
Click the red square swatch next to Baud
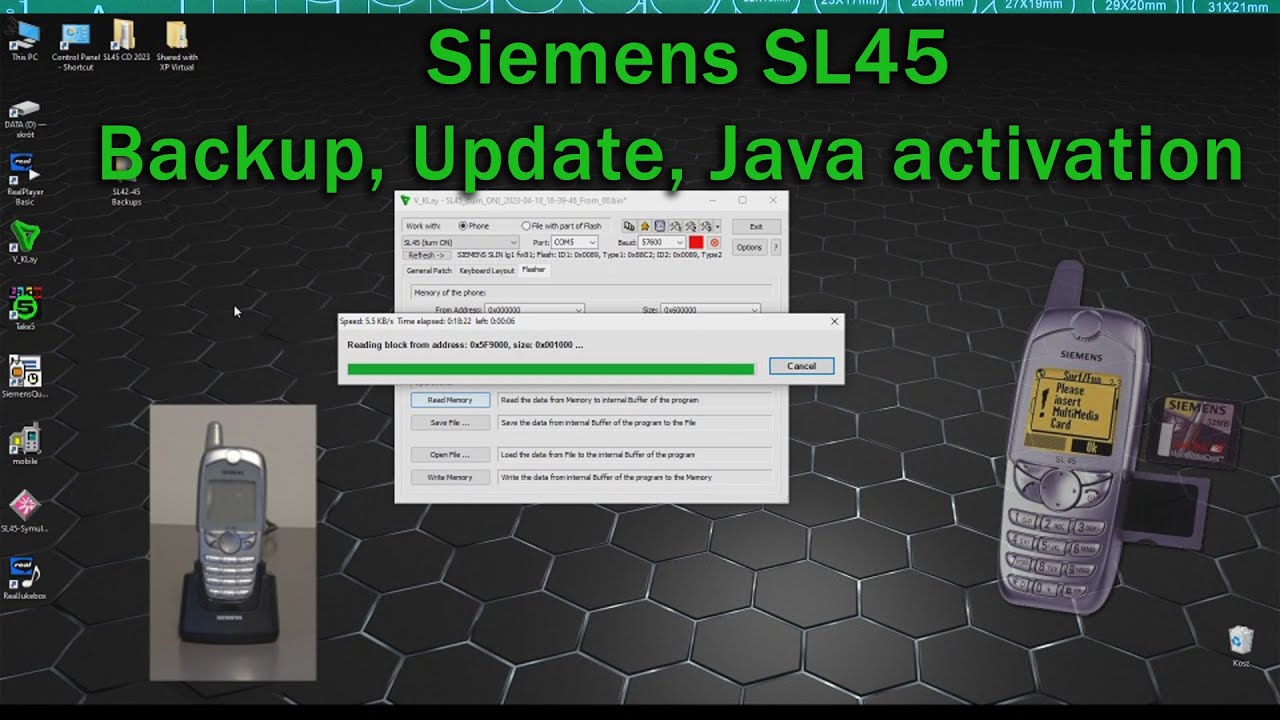(696, 243)
